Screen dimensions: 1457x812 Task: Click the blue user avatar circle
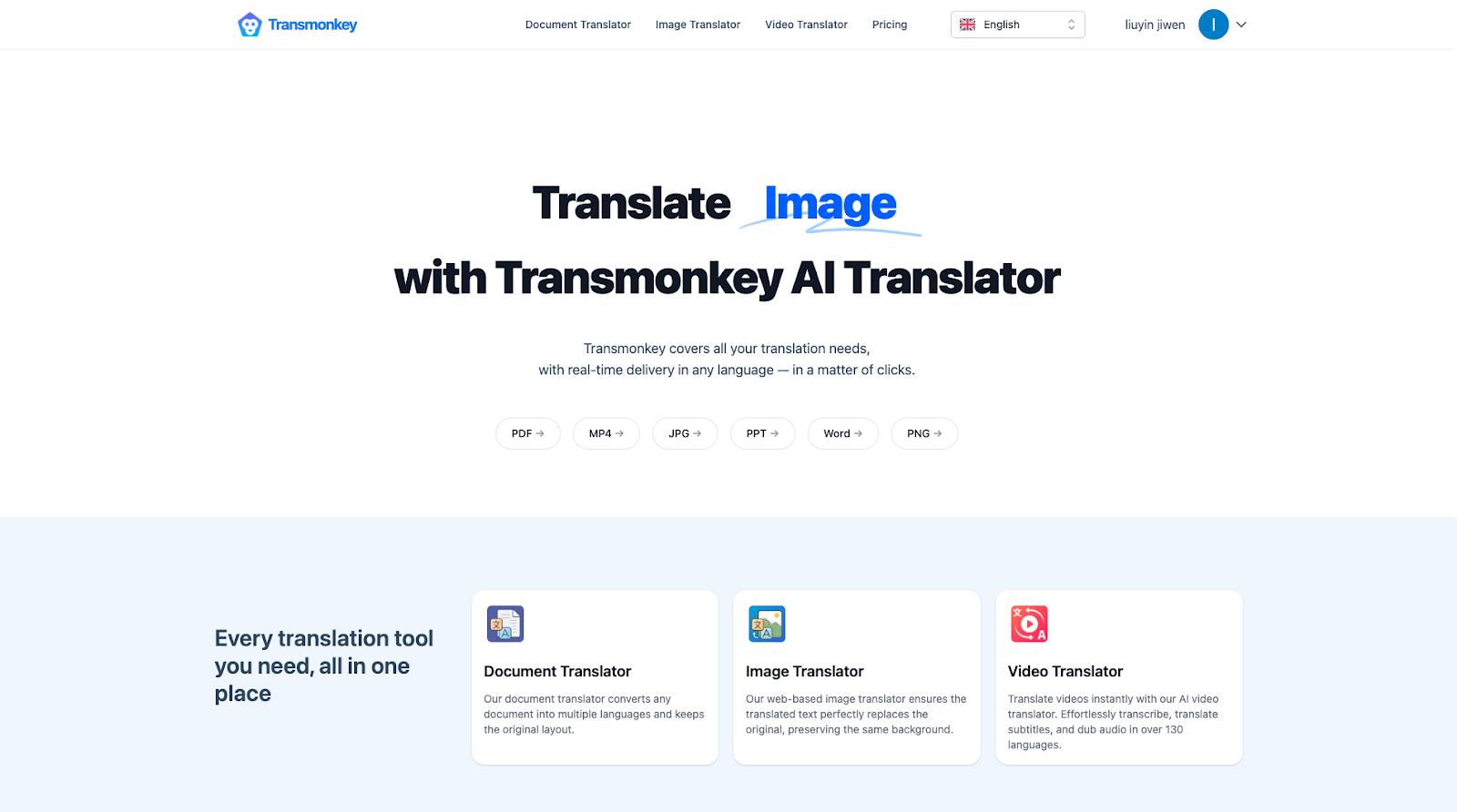coord(1213,25)
